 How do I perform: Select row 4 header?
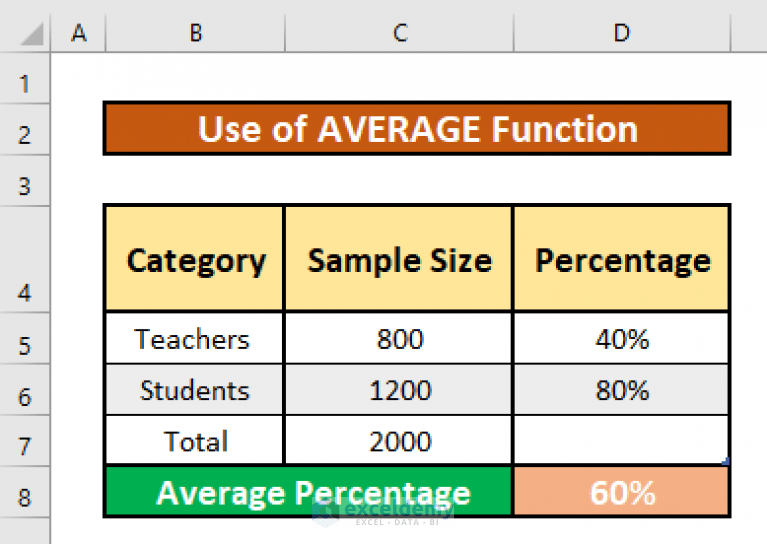[24, 259]
